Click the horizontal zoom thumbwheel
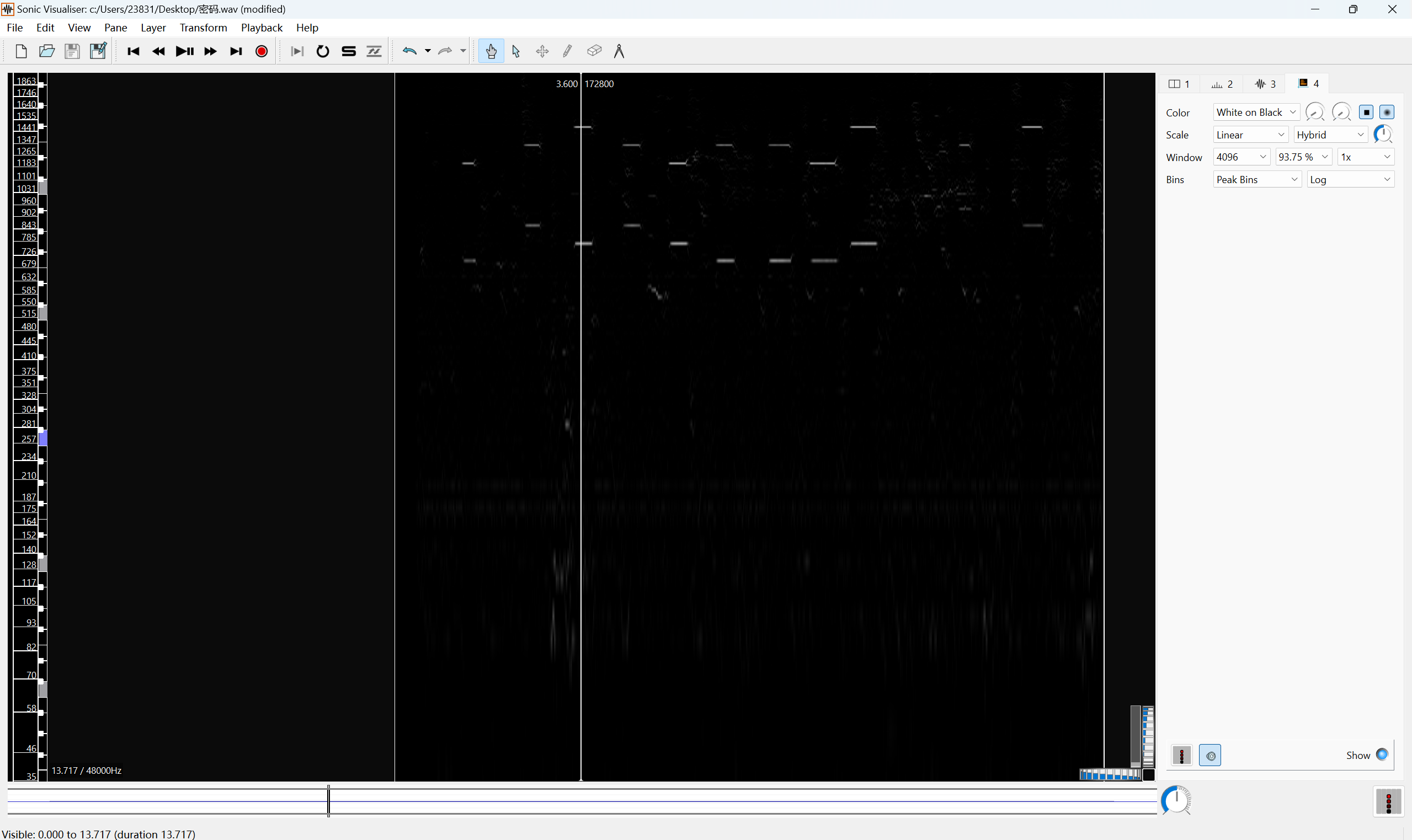 coord(1110,774)
